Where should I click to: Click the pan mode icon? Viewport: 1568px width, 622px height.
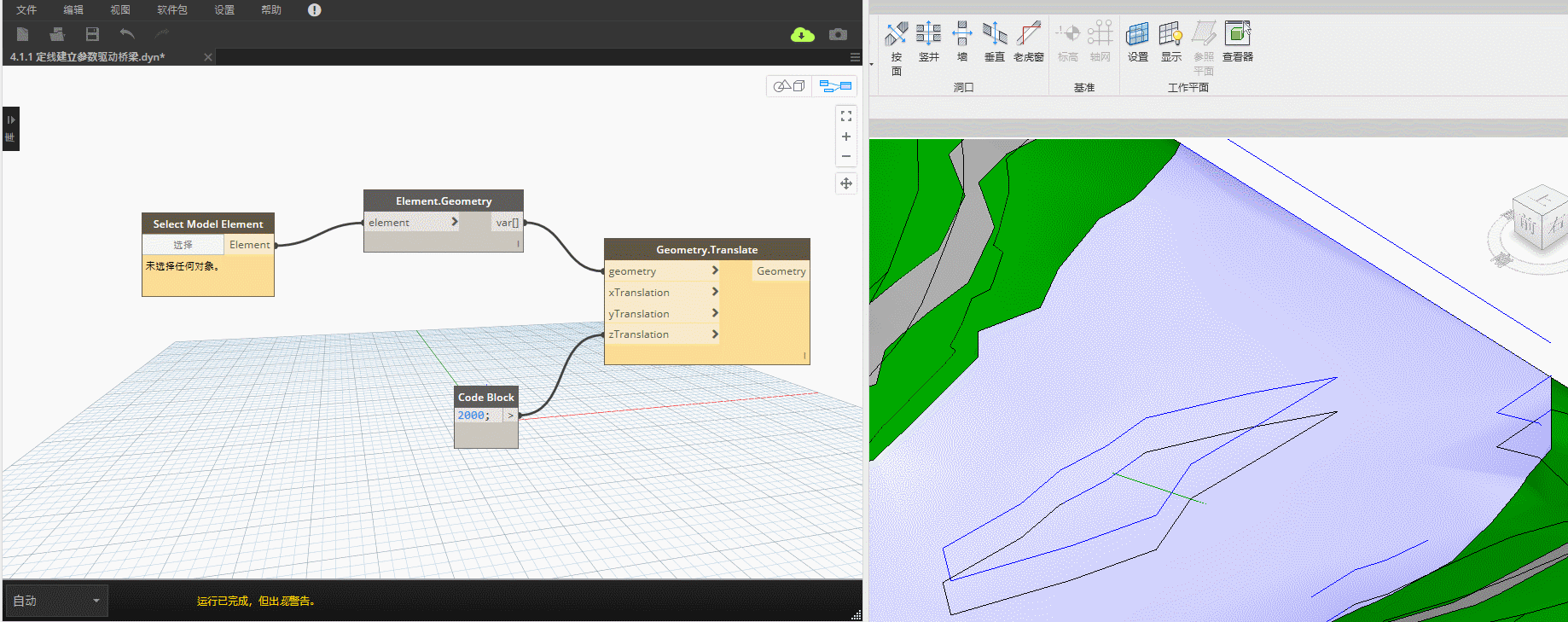846,183
